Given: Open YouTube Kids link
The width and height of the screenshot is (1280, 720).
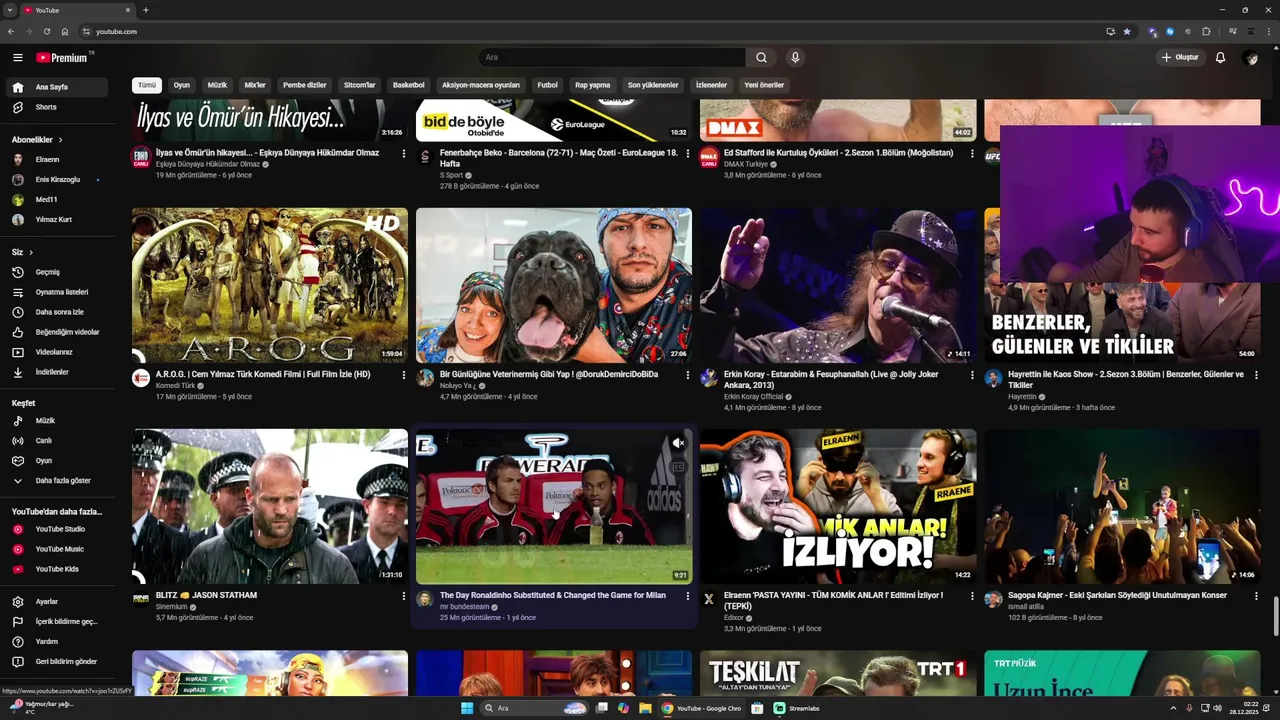Looking at the screenshot, I should tap(57, 569).
